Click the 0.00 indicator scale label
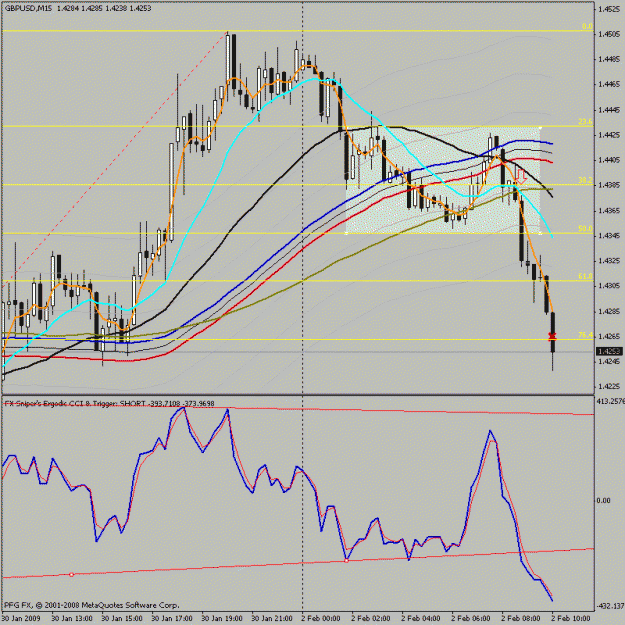625x625 pixels. point(604,500)
